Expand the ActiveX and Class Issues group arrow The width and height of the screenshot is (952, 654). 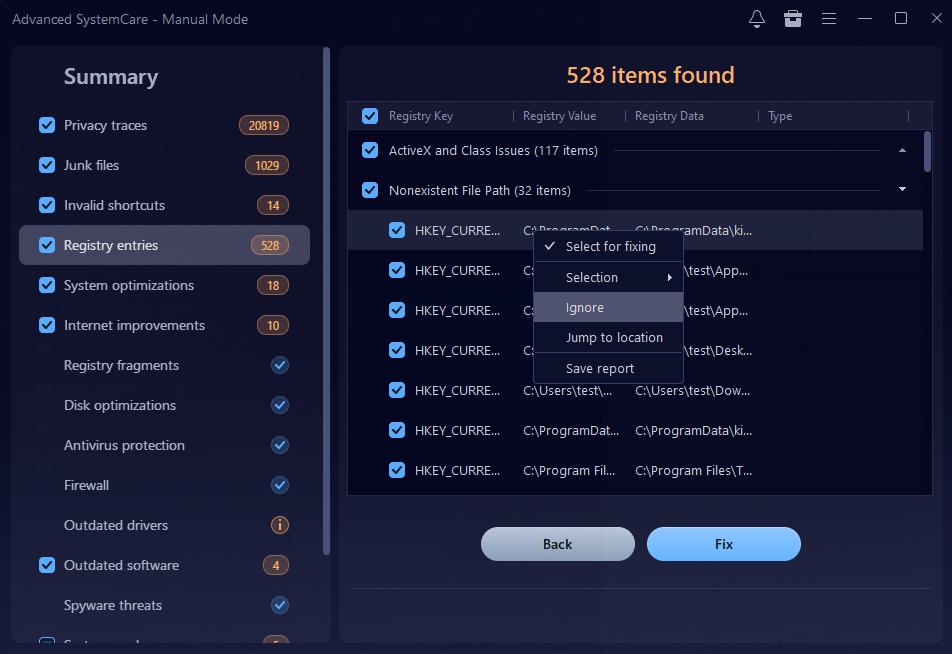coord(902,150)
